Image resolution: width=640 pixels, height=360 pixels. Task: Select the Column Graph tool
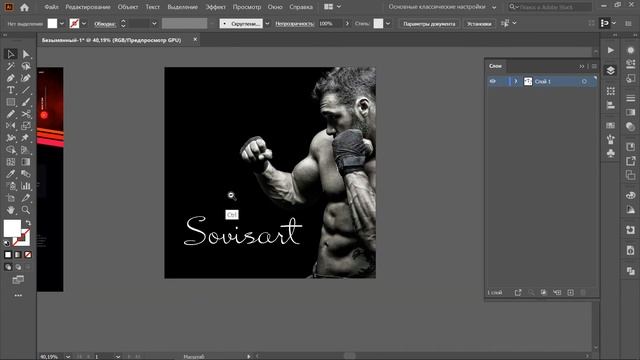click(26, 186)
